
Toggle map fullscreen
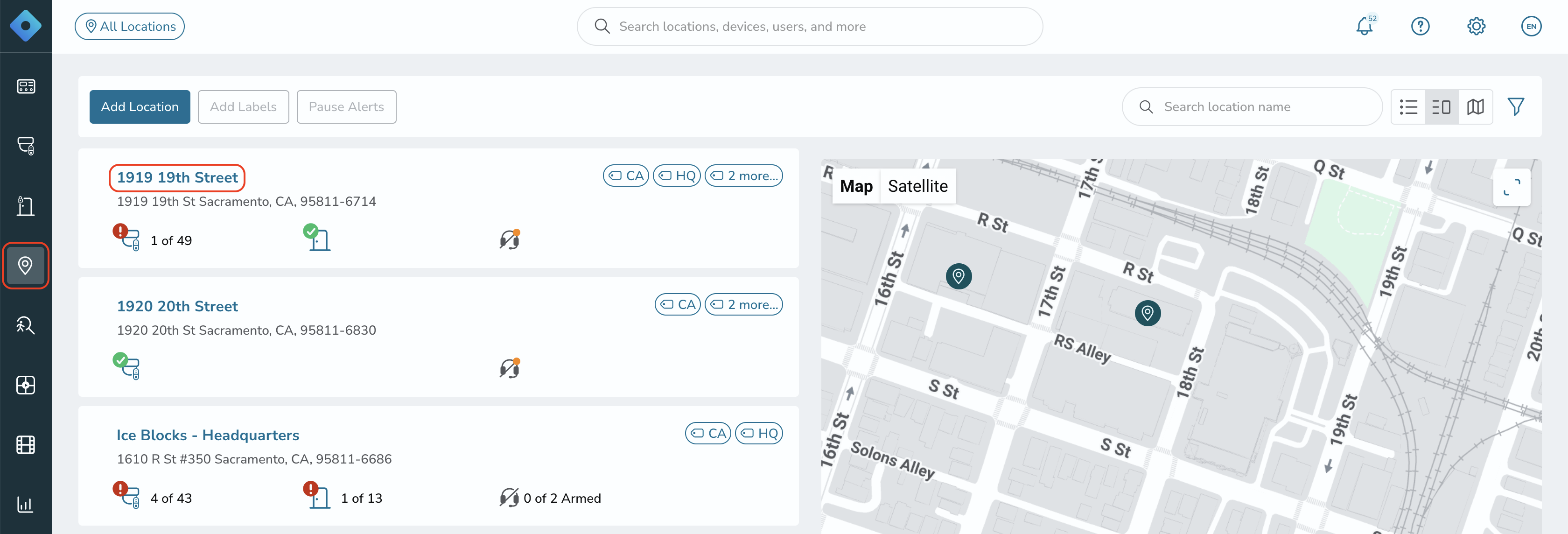(x=1512, y=187)
